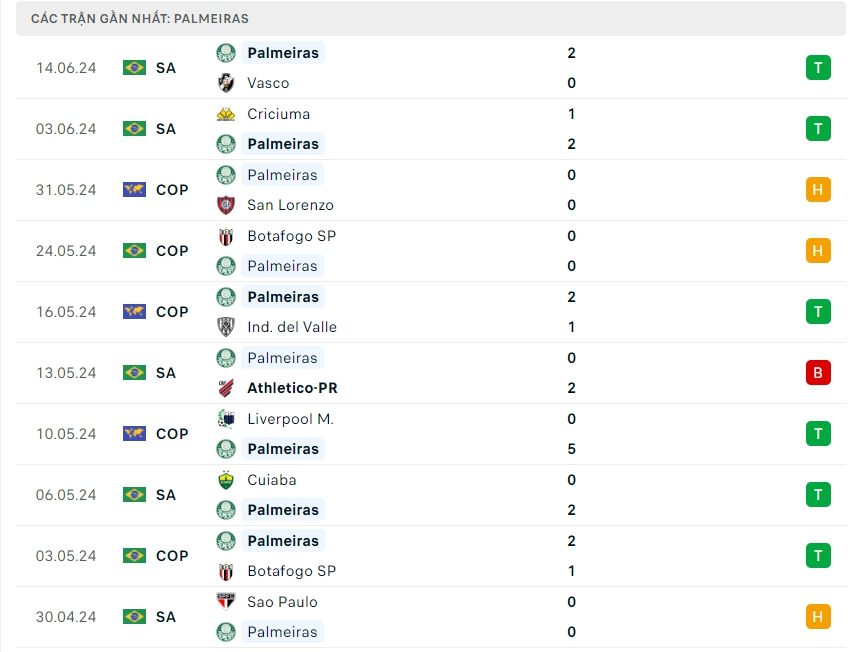Click the Brazil flag on the 14.06.24 row
The height and width of the screenshot is (652, 861).
click(x=134, y=68)
